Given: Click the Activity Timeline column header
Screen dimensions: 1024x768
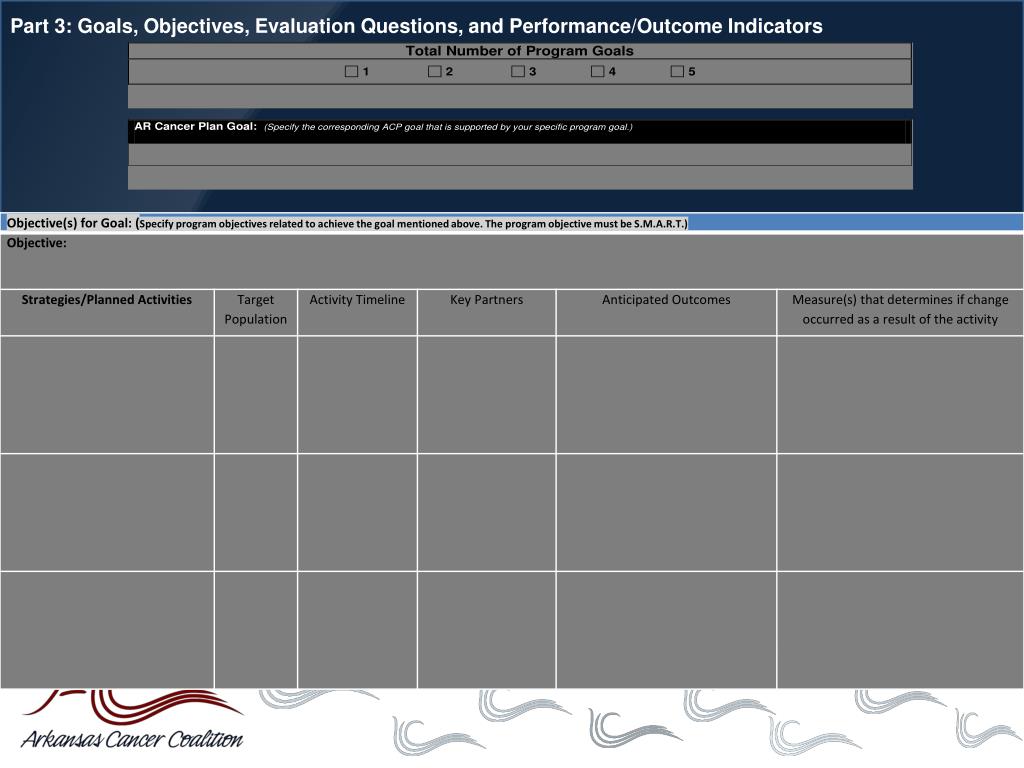Looking at the screenshot, I should 357,313.
